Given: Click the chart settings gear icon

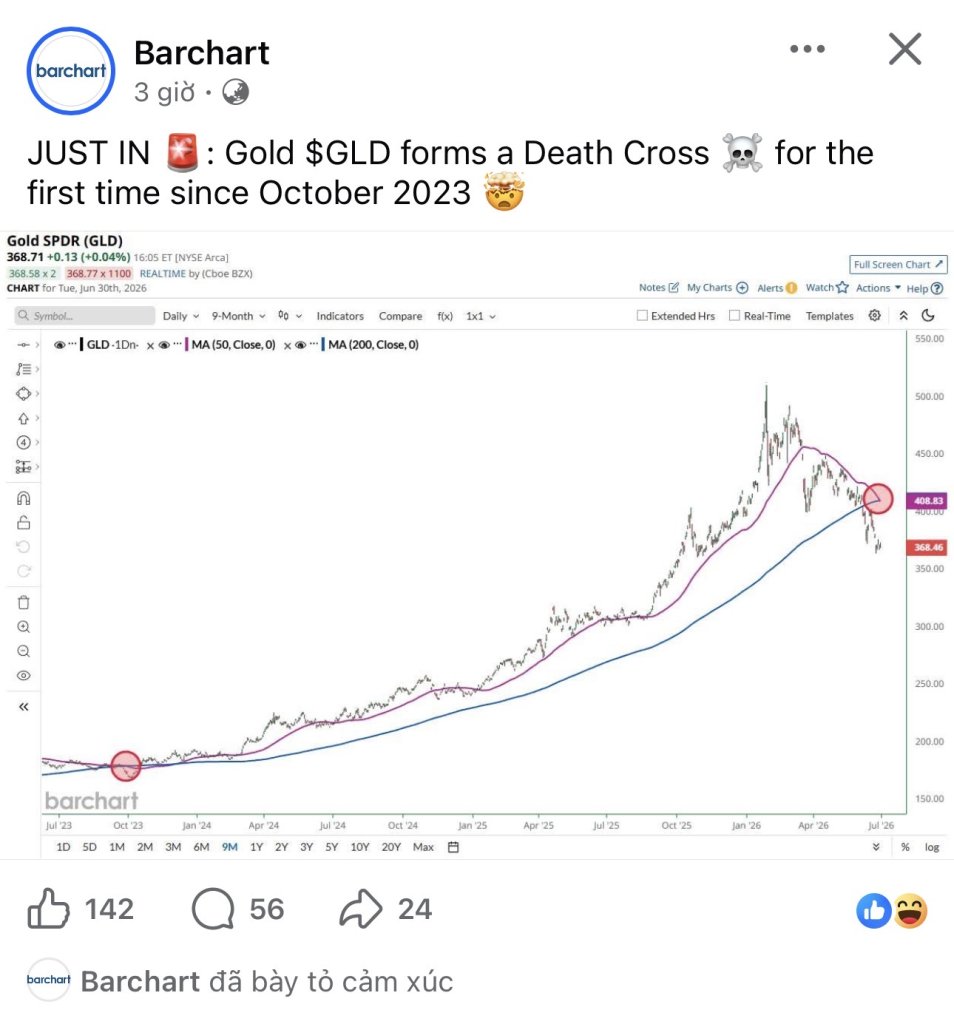Looking at the screenshot, I should coord(874,315).
